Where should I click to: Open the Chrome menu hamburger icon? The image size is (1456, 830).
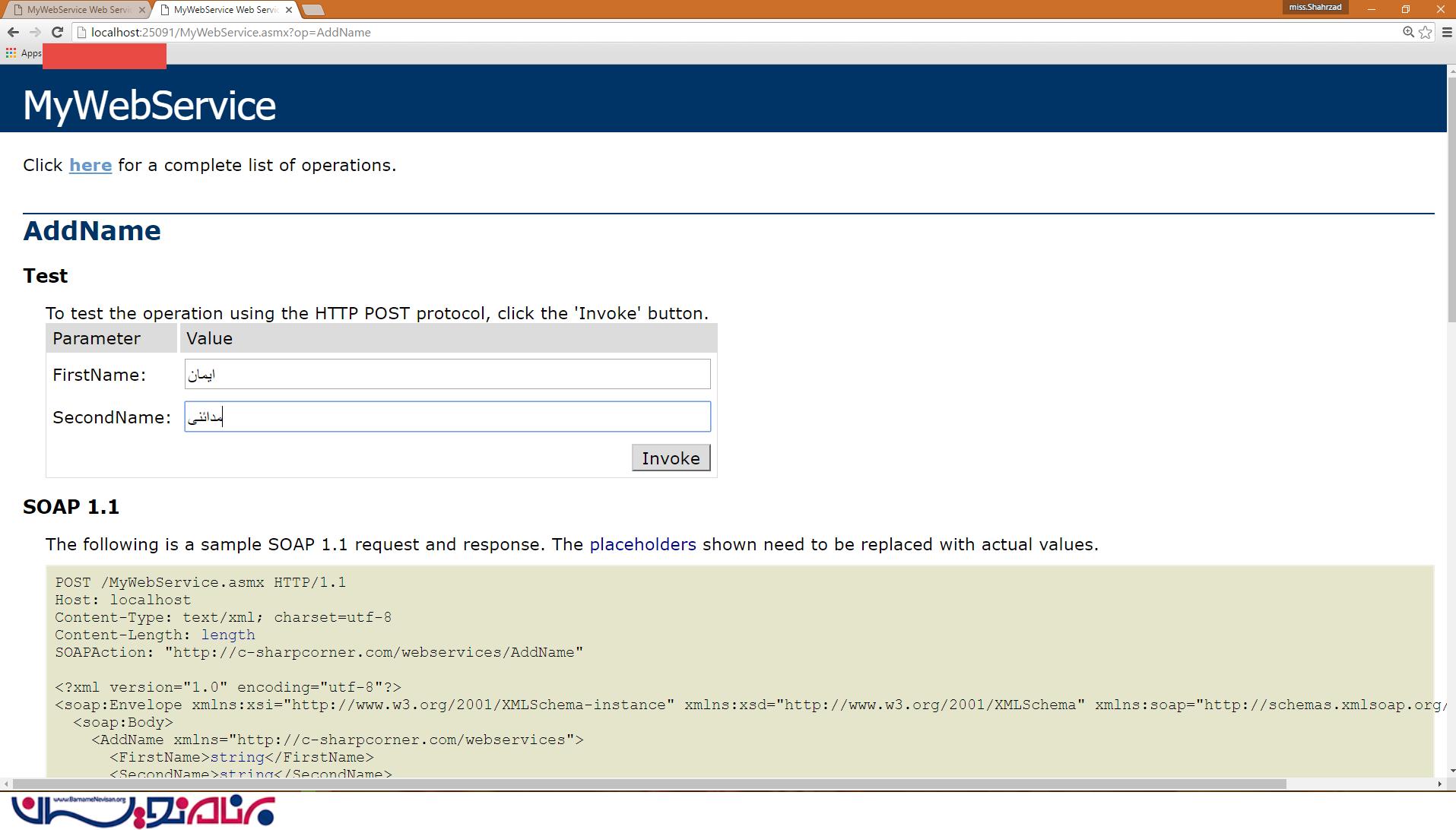click(1447, 32)
